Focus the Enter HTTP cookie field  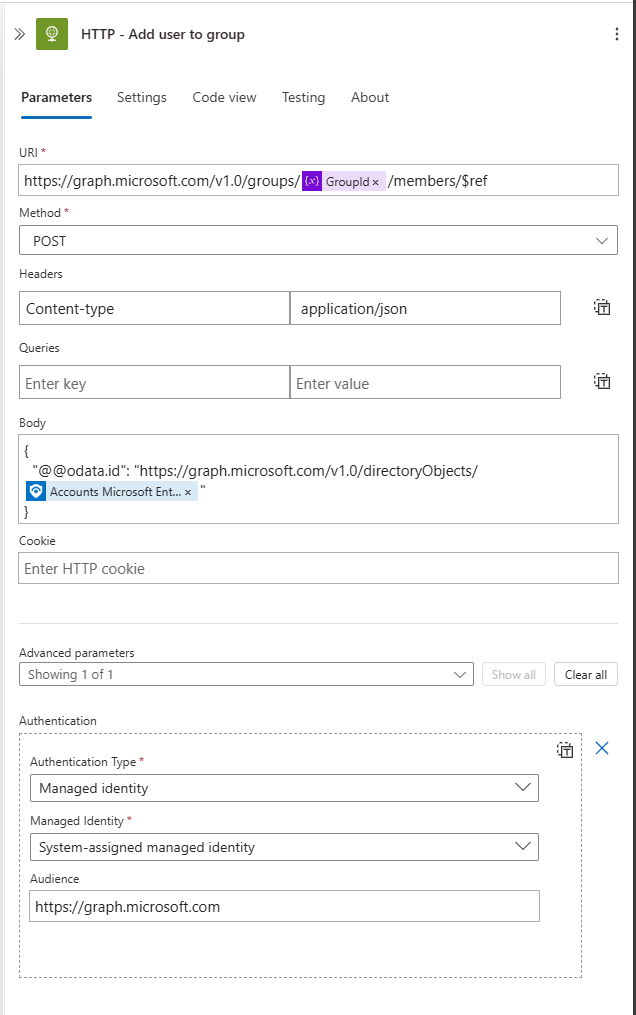318,568
